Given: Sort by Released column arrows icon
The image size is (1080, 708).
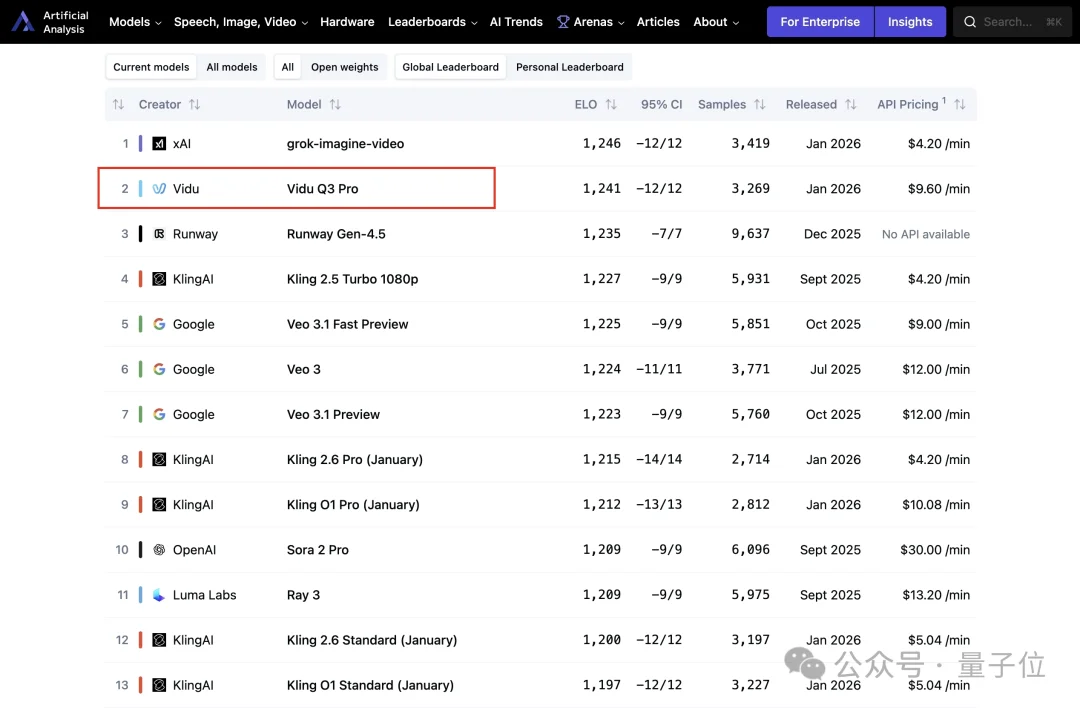Looking at the screenshot, I should 851,105.
